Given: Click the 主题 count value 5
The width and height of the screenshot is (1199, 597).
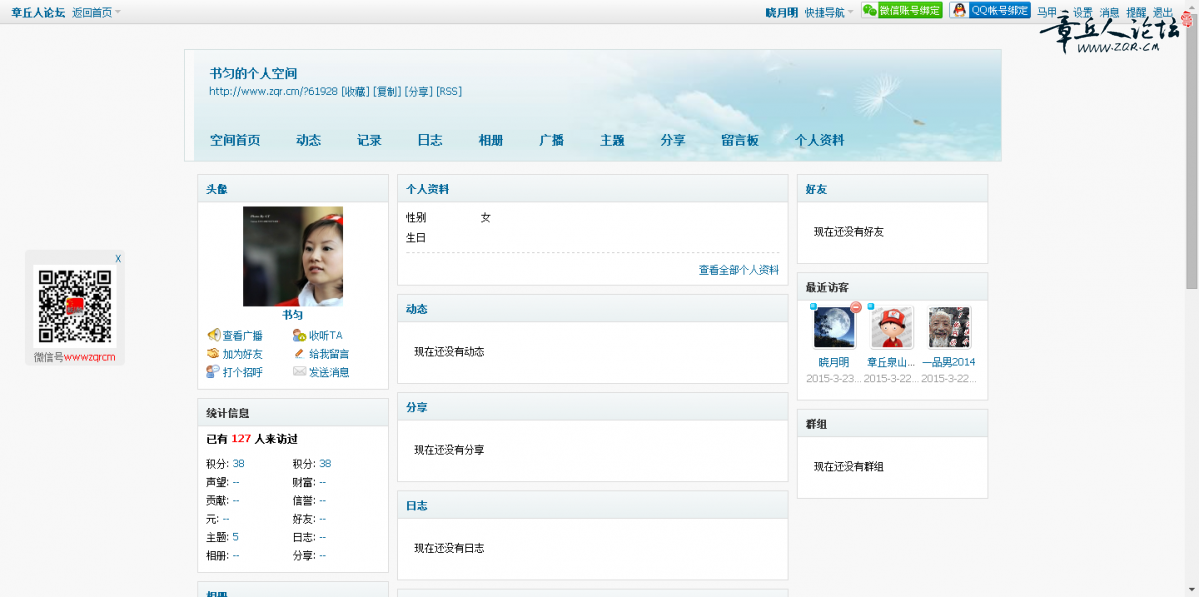Looking at the screenshot, I should 236,537.
